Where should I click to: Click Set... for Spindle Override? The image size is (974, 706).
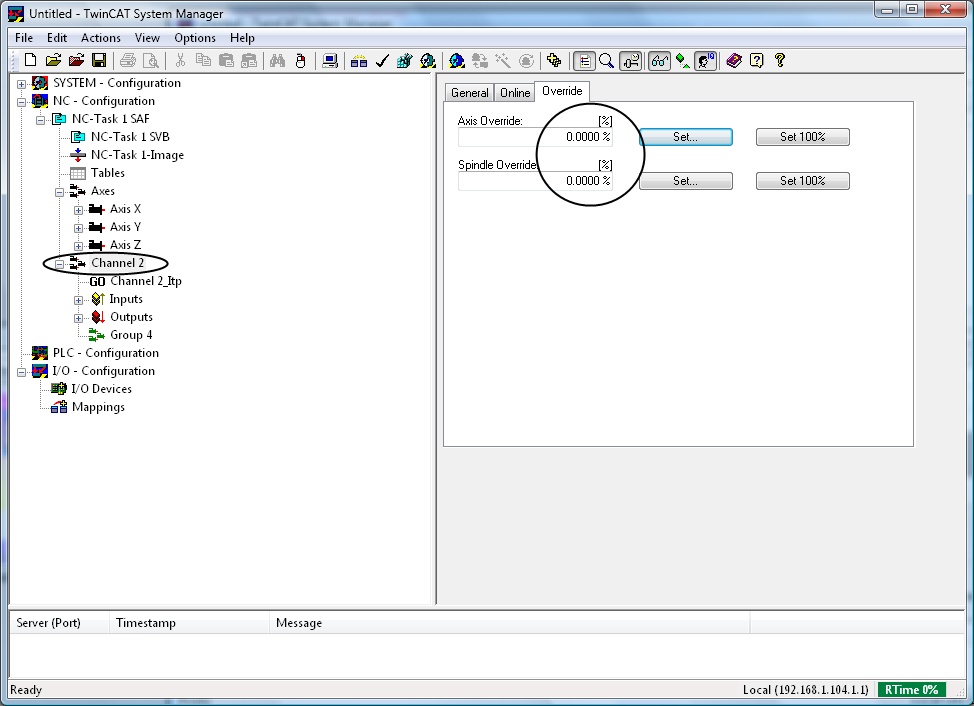(x=686, y=181)
